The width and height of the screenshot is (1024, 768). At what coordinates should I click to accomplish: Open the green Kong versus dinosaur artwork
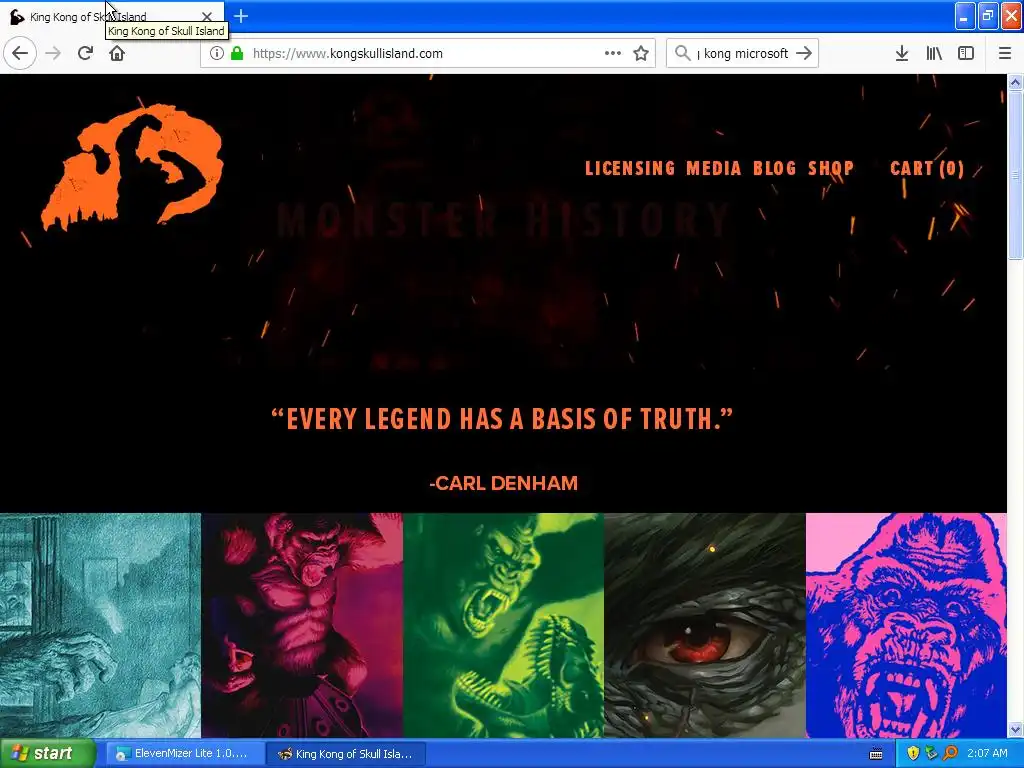pyautogui.click(x=503, y=625)
